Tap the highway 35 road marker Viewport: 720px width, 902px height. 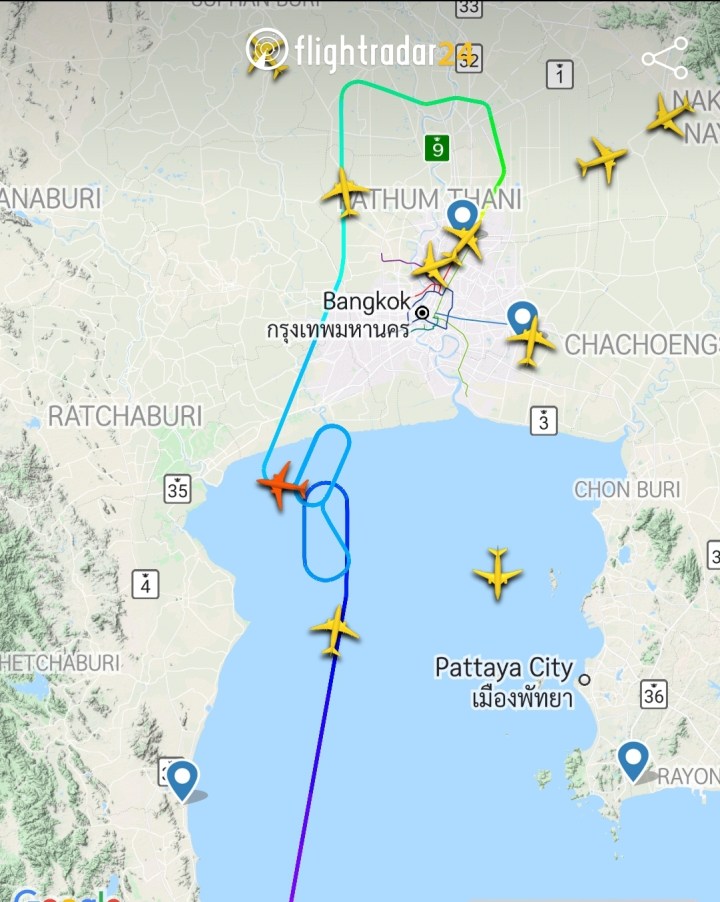coord(177,489)
